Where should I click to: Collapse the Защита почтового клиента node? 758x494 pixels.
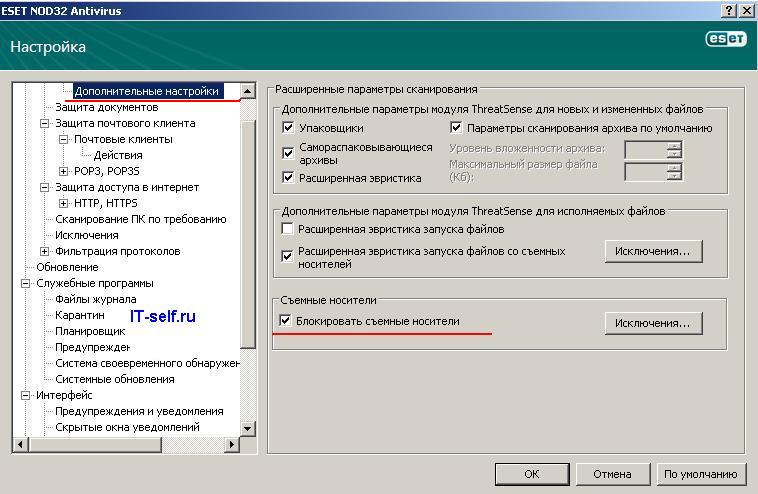tap(44, 123)
